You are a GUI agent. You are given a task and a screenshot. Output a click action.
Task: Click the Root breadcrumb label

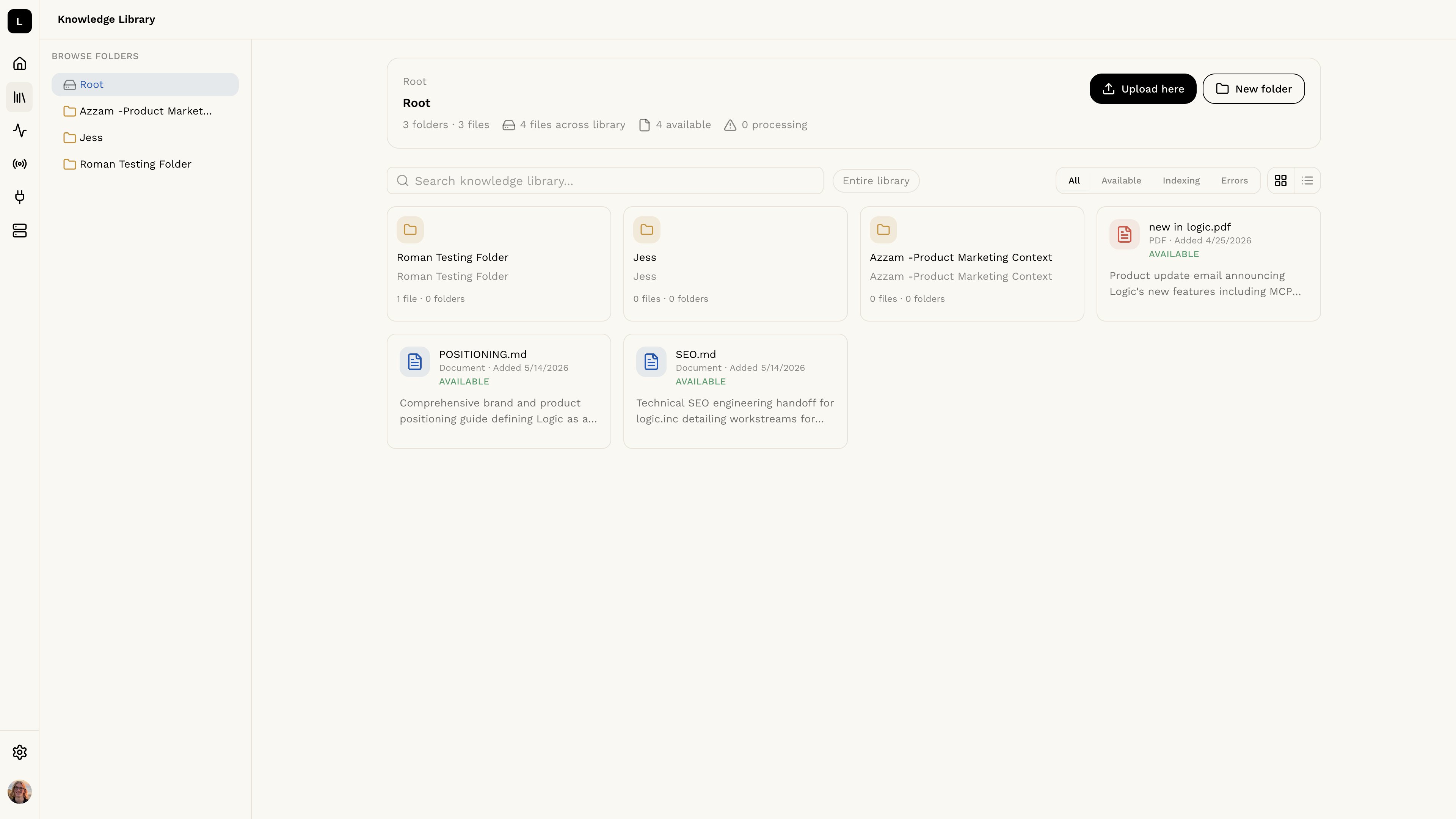415,82
